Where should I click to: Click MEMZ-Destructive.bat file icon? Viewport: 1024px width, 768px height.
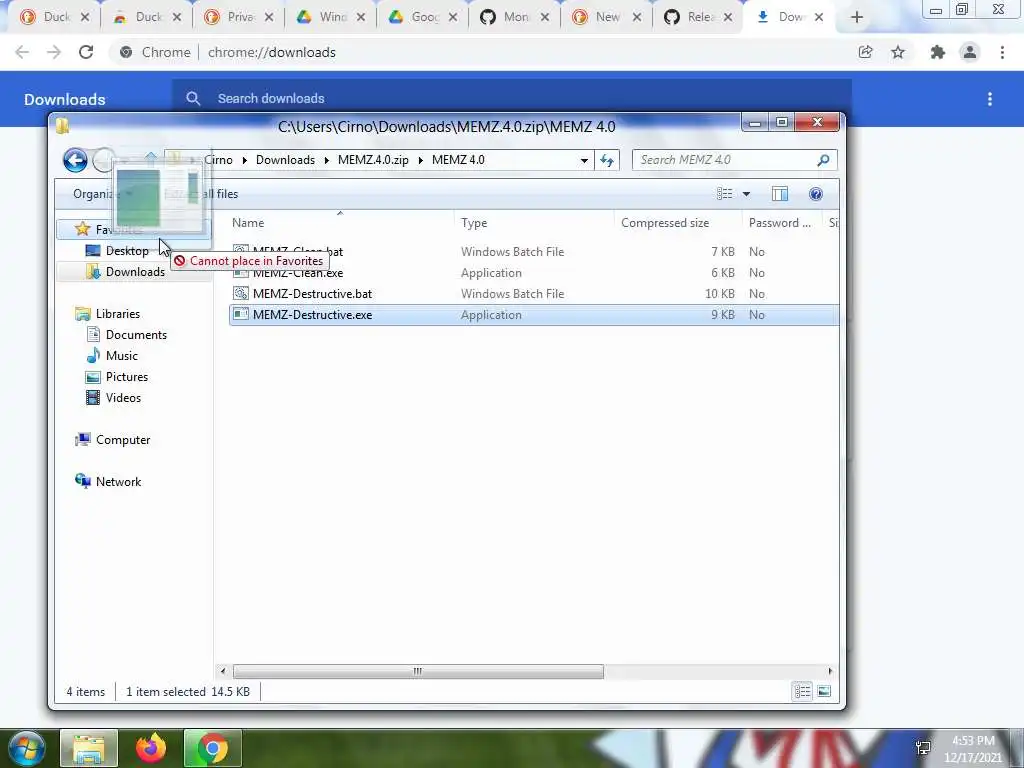click(241, 294)
